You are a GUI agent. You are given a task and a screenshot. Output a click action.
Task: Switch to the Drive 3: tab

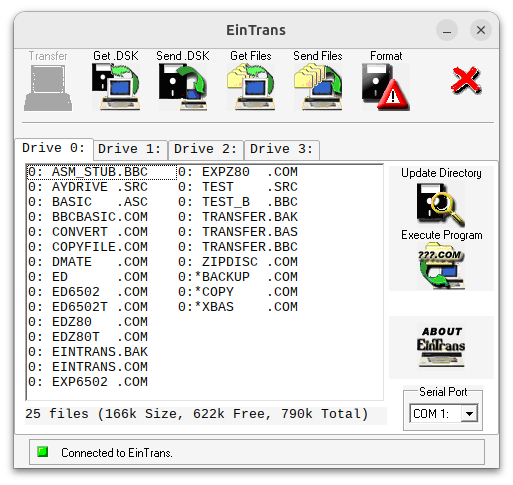[x=282, y=149]
